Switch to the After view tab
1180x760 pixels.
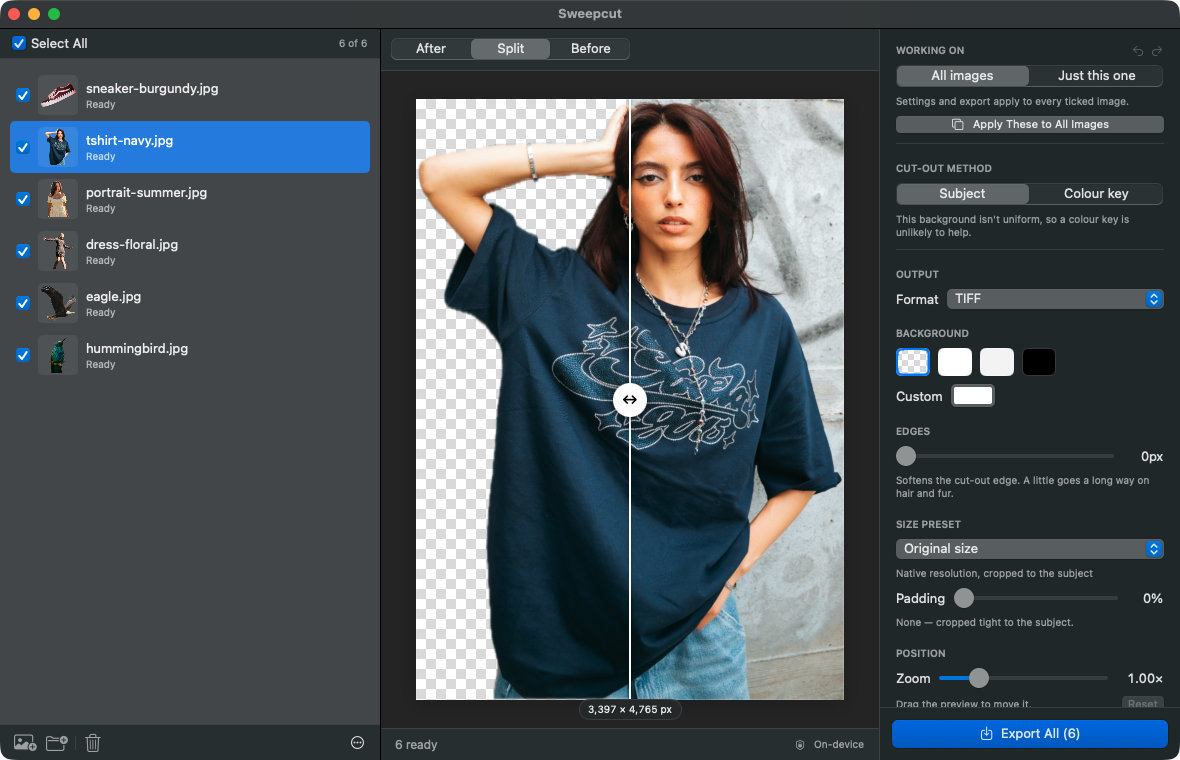(431, 49)
